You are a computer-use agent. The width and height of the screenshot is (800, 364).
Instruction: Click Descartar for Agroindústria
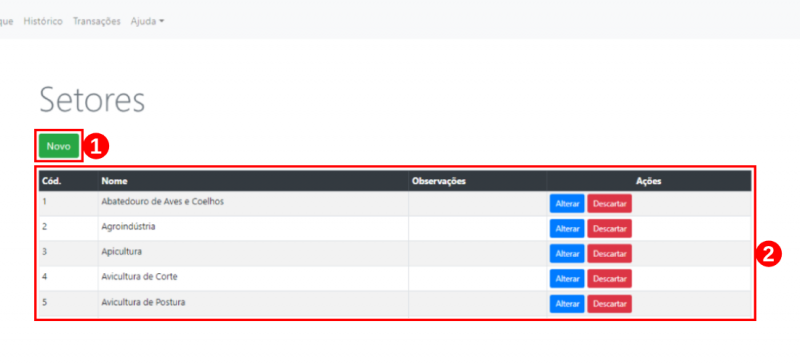coord(609,229)
